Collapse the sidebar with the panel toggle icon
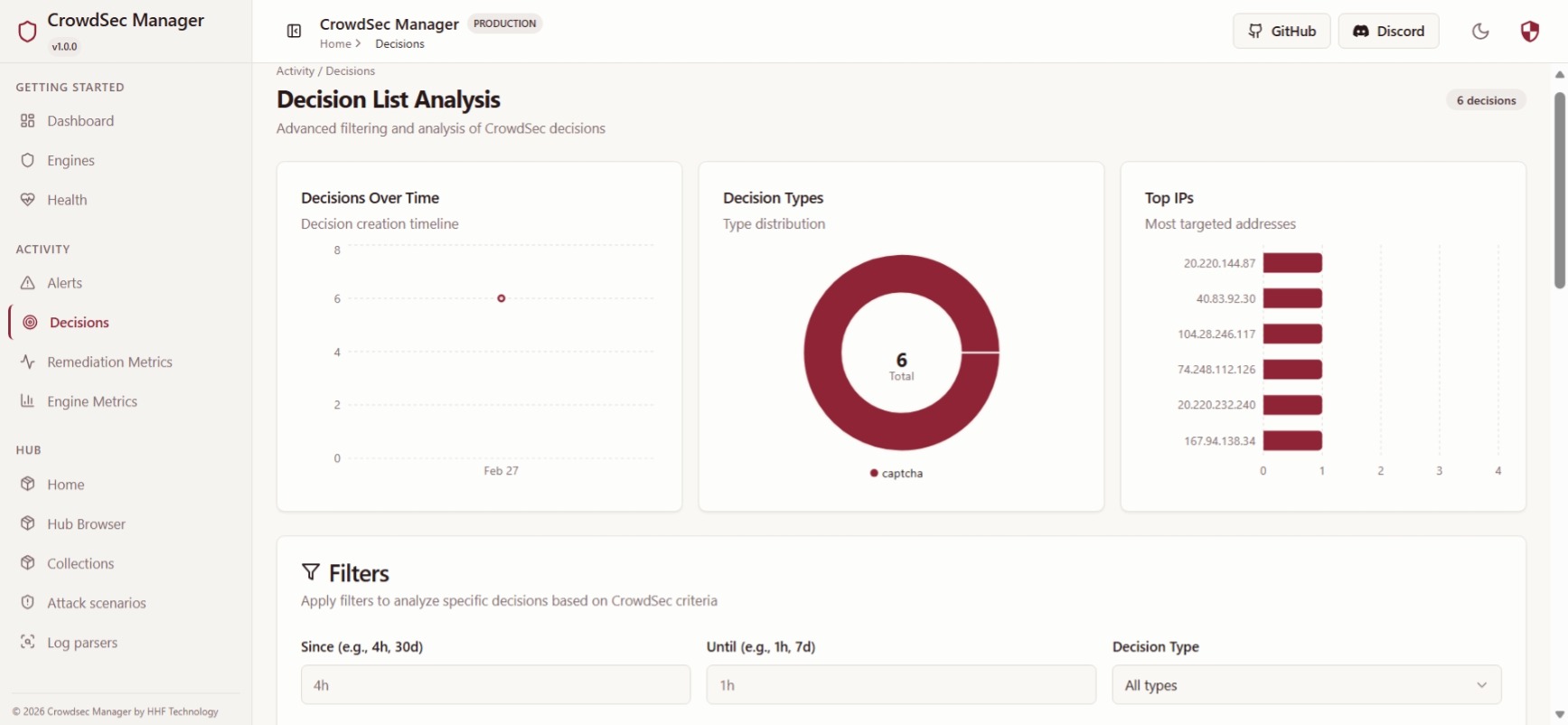This screenshot has height=725, width=1568. pos(294,32)
